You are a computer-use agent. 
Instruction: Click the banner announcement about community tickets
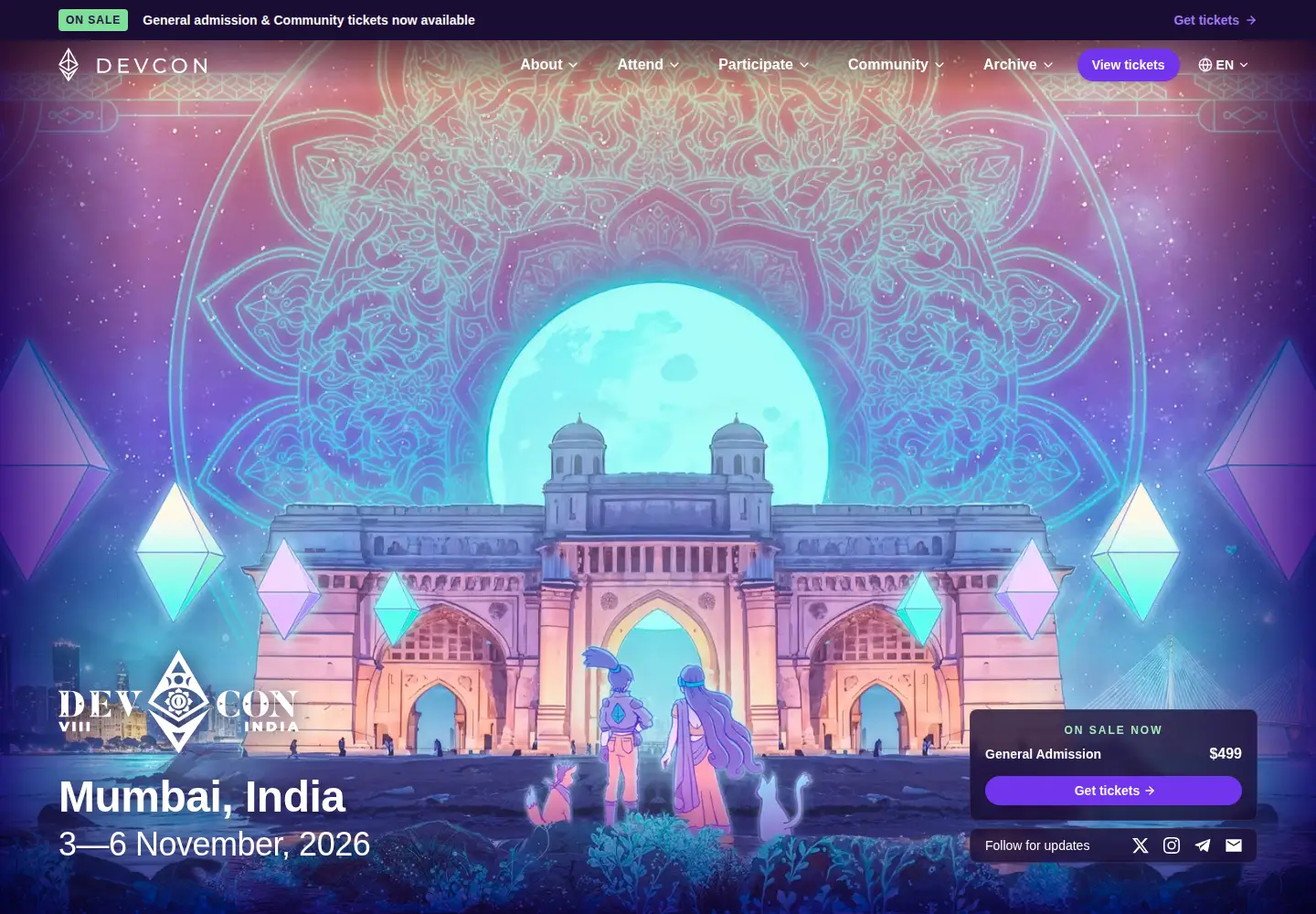(x=309, y=20)
